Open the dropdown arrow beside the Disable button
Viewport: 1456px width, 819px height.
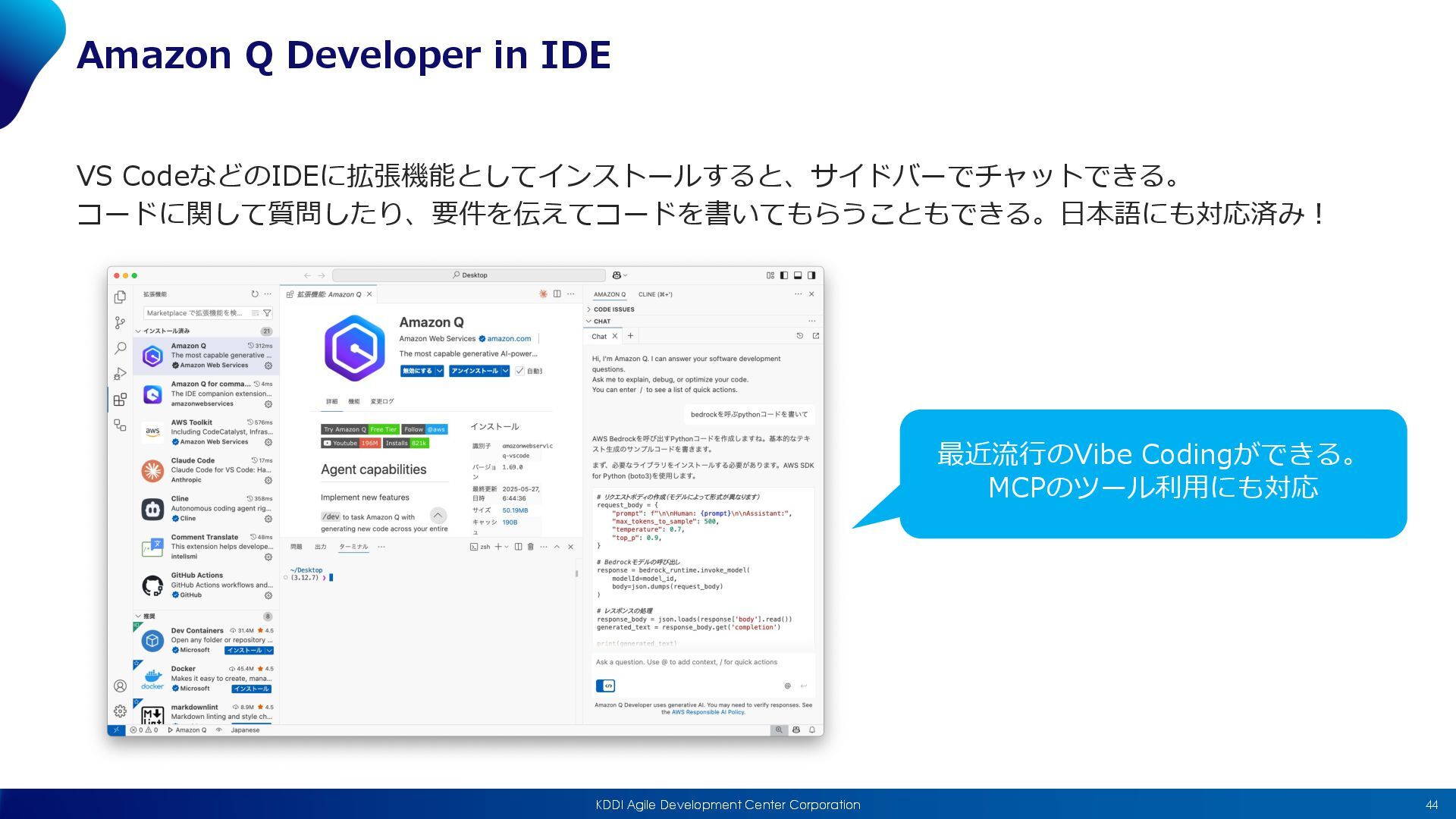click(x=439, y=371)
